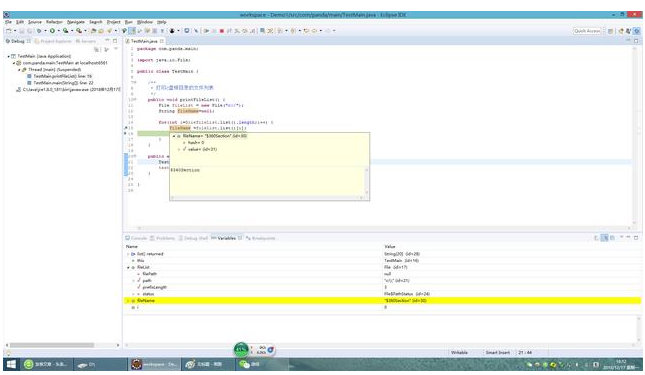Click the Skip All Breakpoints toolbar icon

pyautogui.click(x=196, y=31)
